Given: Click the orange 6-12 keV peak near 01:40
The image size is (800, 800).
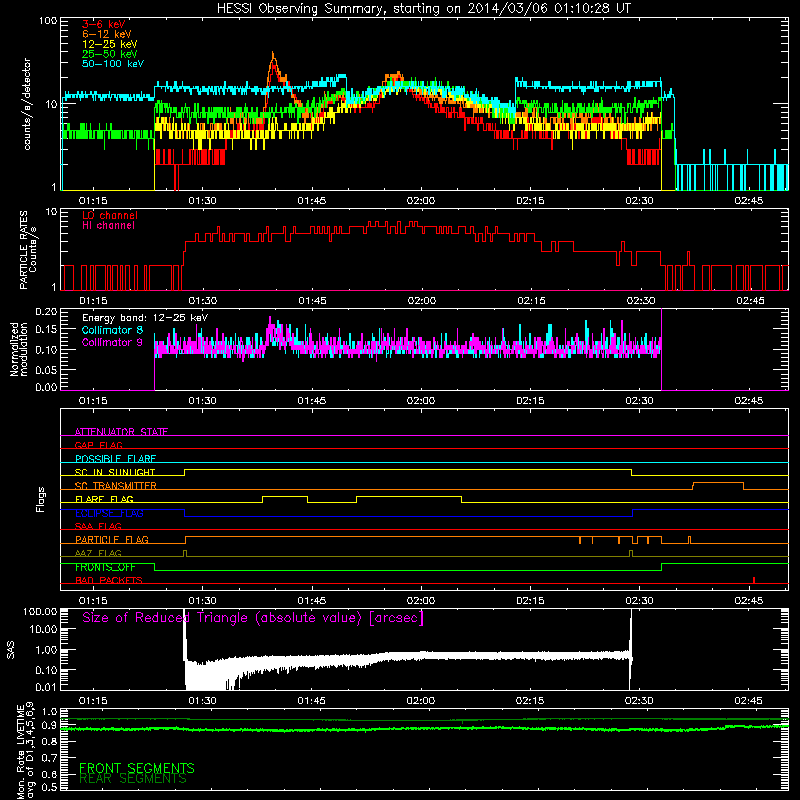Looking at the screenshot, I should [273, 57].
